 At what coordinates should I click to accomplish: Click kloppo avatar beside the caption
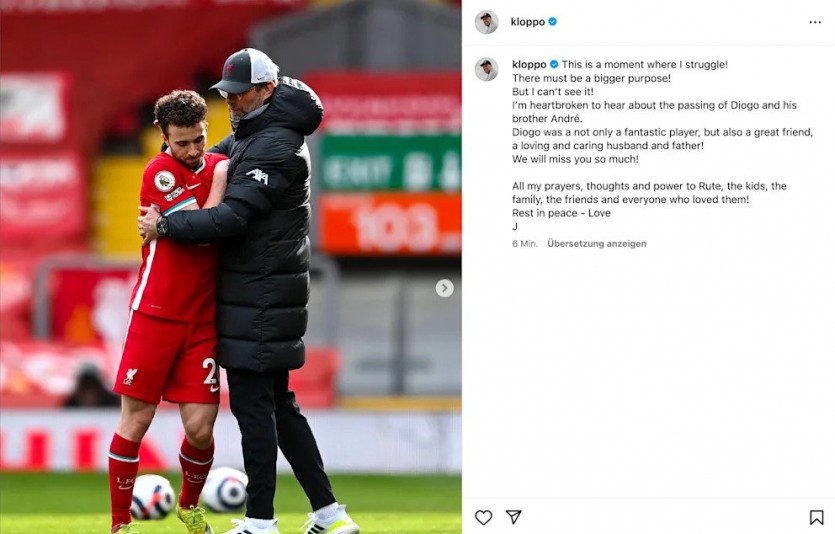point(486,69)
